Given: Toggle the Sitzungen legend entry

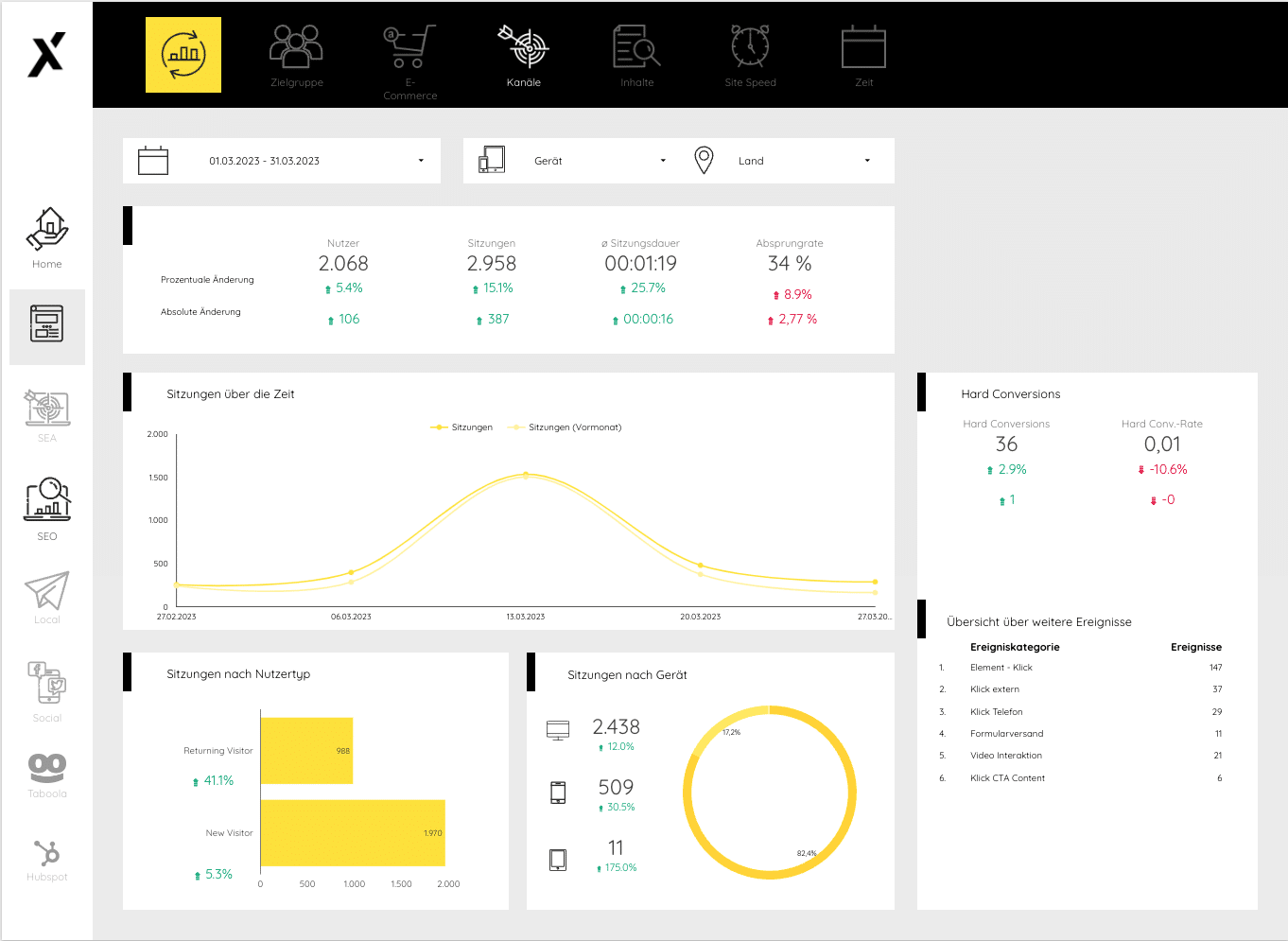Looking at the screenshot, I should [461, 427].
